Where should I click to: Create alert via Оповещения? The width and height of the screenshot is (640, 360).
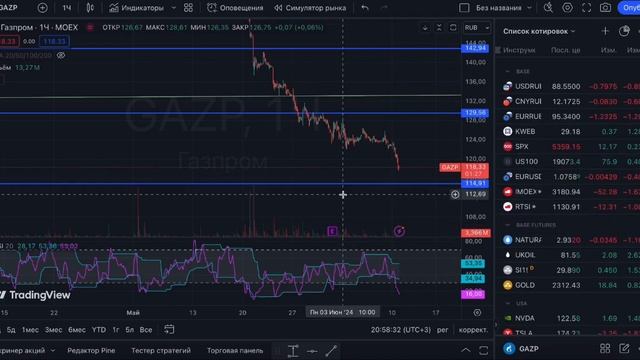point(235,8)
